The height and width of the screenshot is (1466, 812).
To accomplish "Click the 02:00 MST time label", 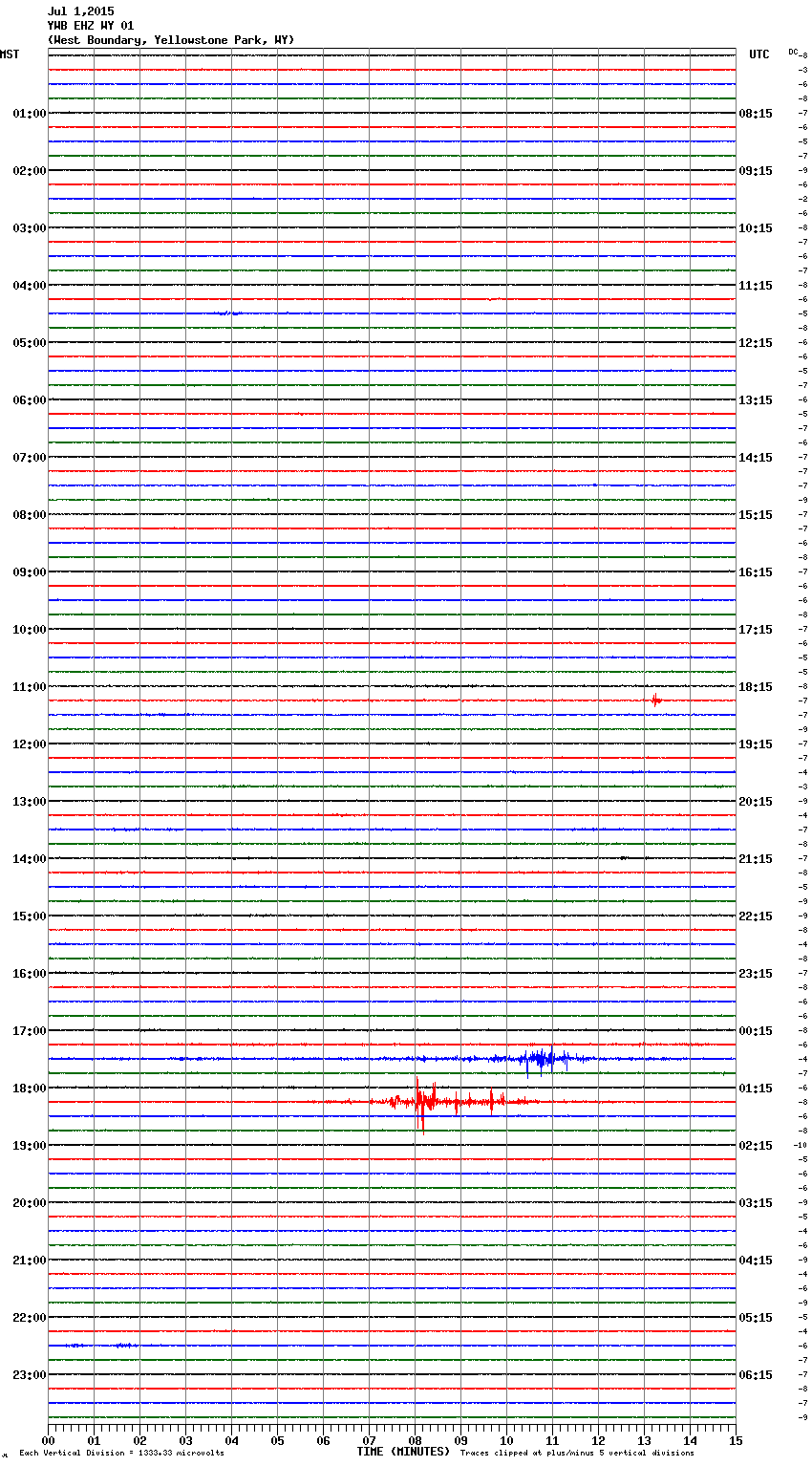I will [x=29, y=171].
